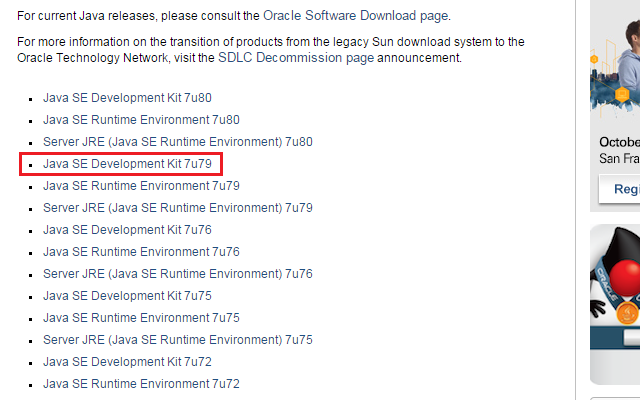
Task: Open Java SE Runtime Environment 7u75
Action: coord(141,318)
